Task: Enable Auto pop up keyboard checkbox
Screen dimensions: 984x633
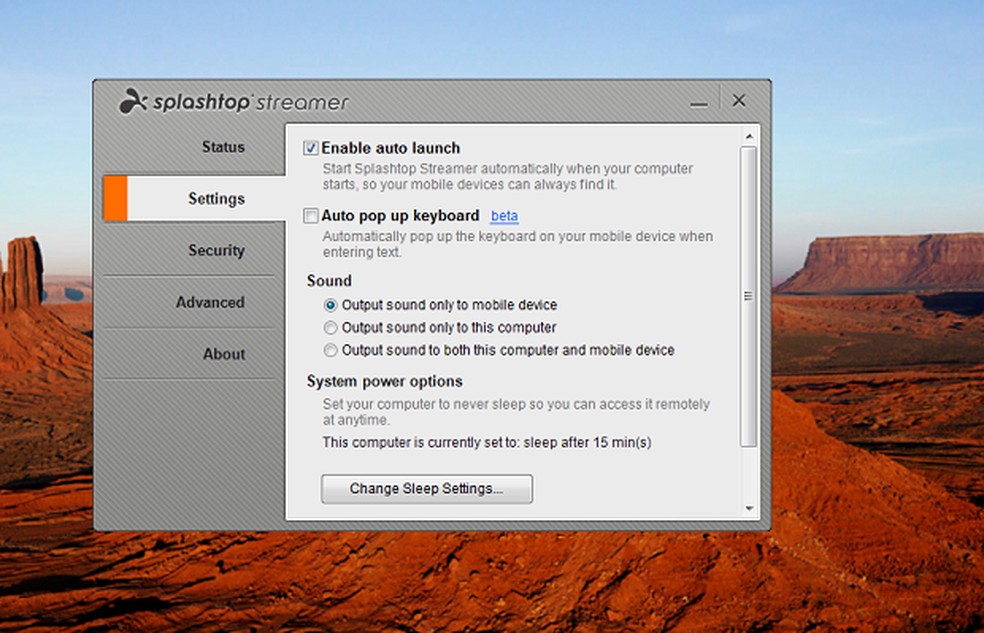Action: [x=311, y=216]
